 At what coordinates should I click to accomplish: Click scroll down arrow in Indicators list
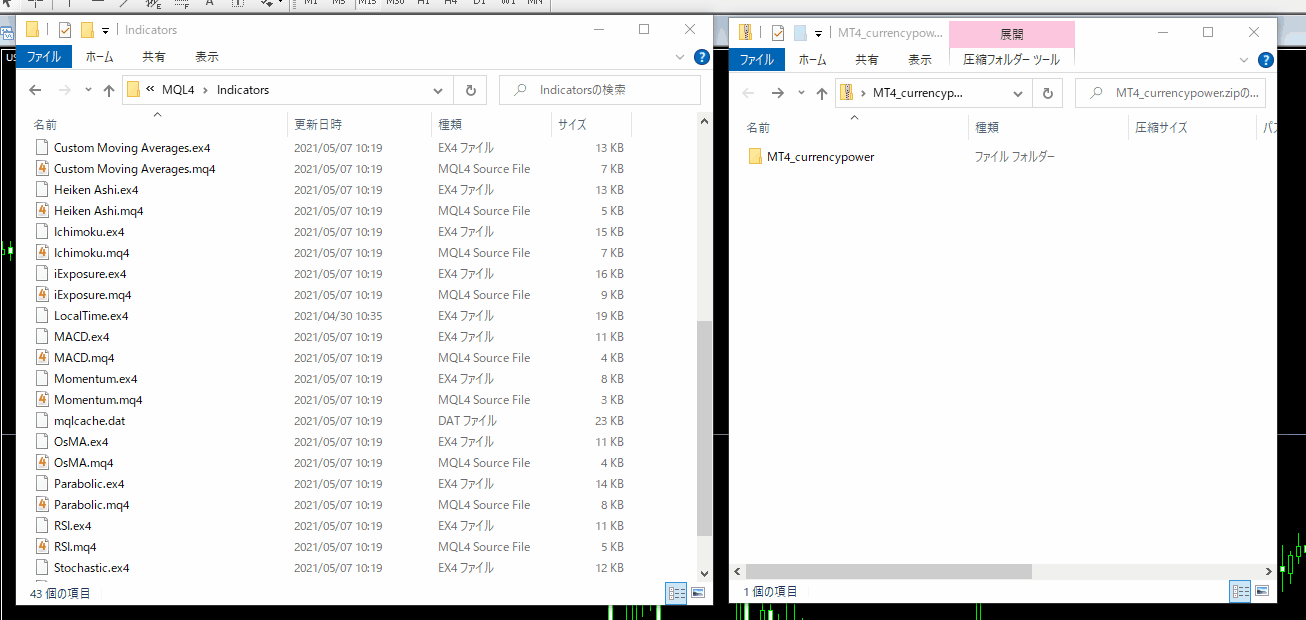click(704, 573)
